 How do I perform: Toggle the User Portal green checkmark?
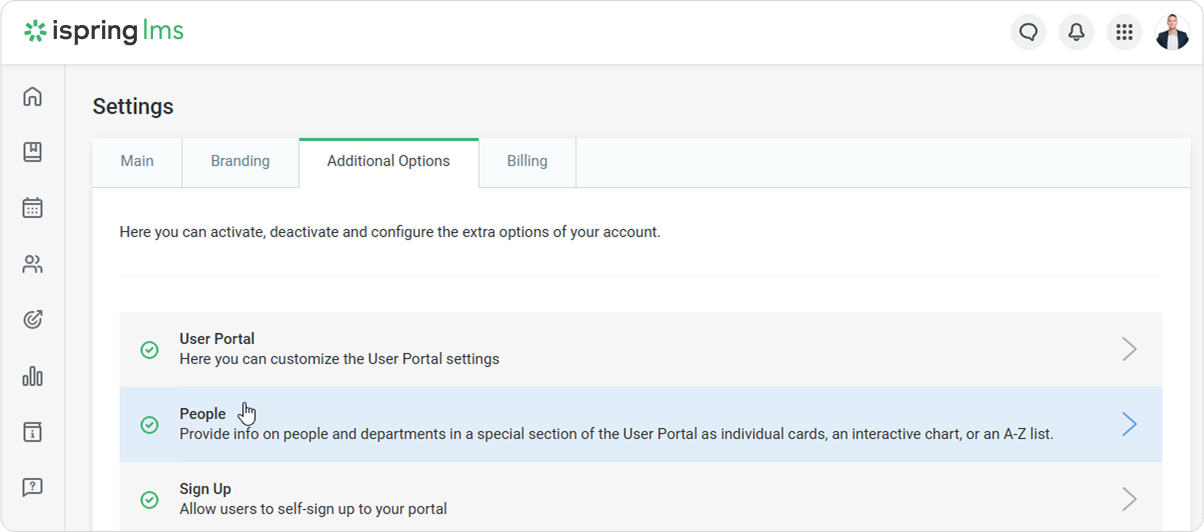coord(149,350)
